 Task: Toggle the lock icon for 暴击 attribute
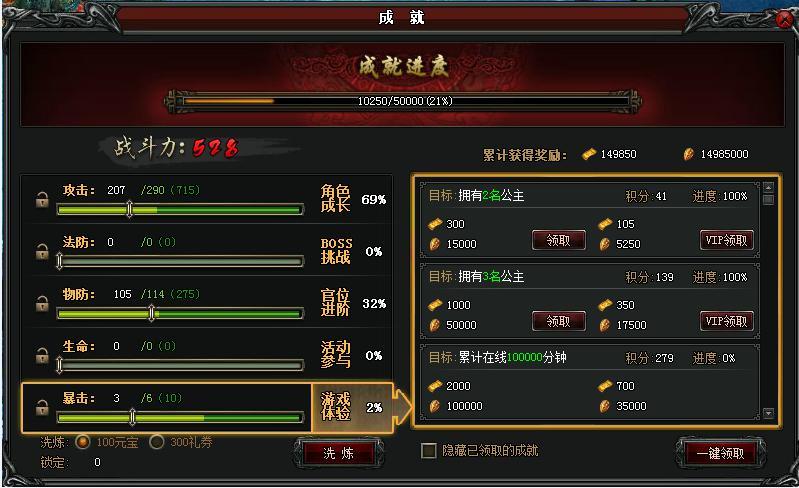pos(42,408)
